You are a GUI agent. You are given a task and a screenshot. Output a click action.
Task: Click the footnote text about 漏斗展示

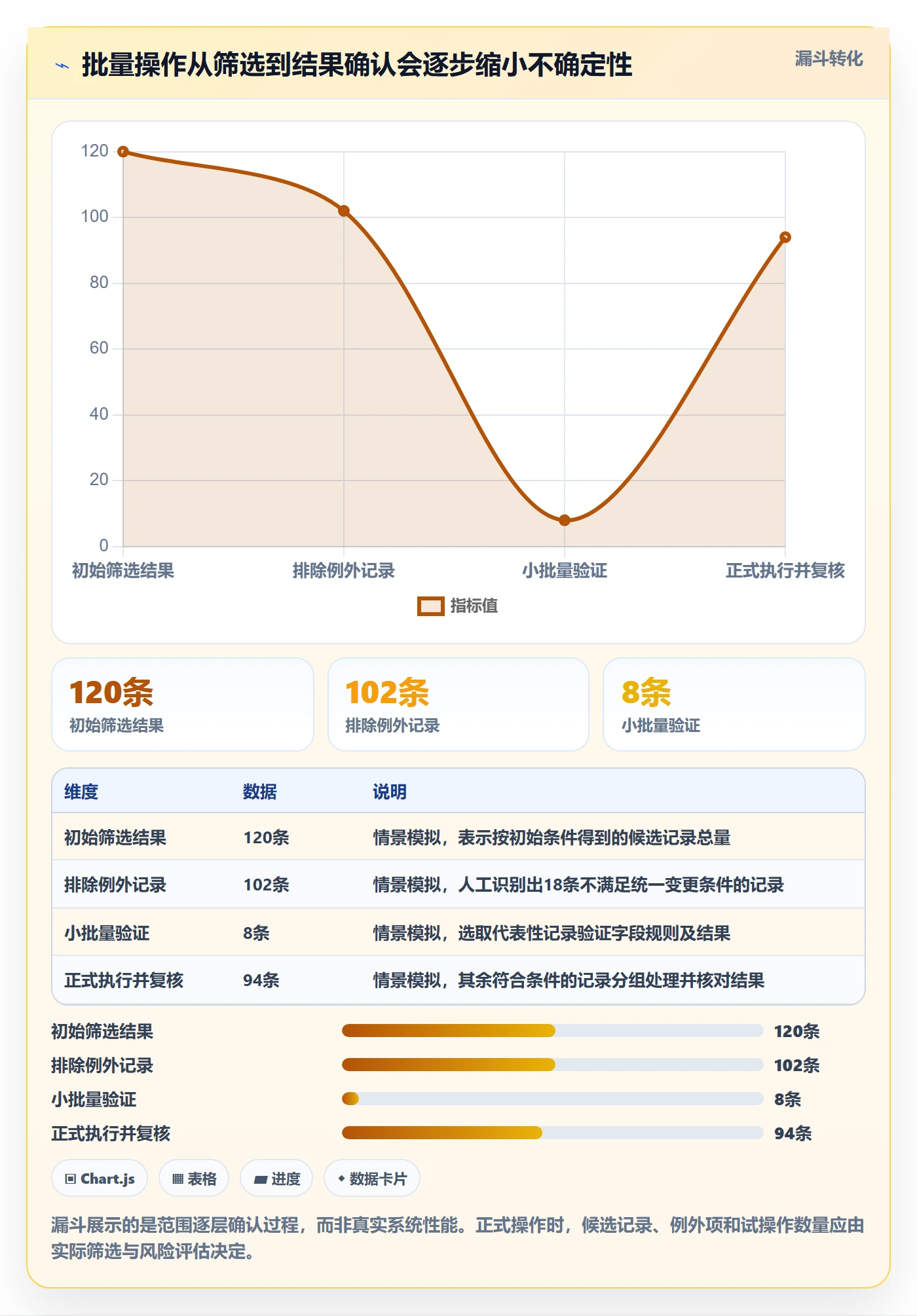point(458,1238)
